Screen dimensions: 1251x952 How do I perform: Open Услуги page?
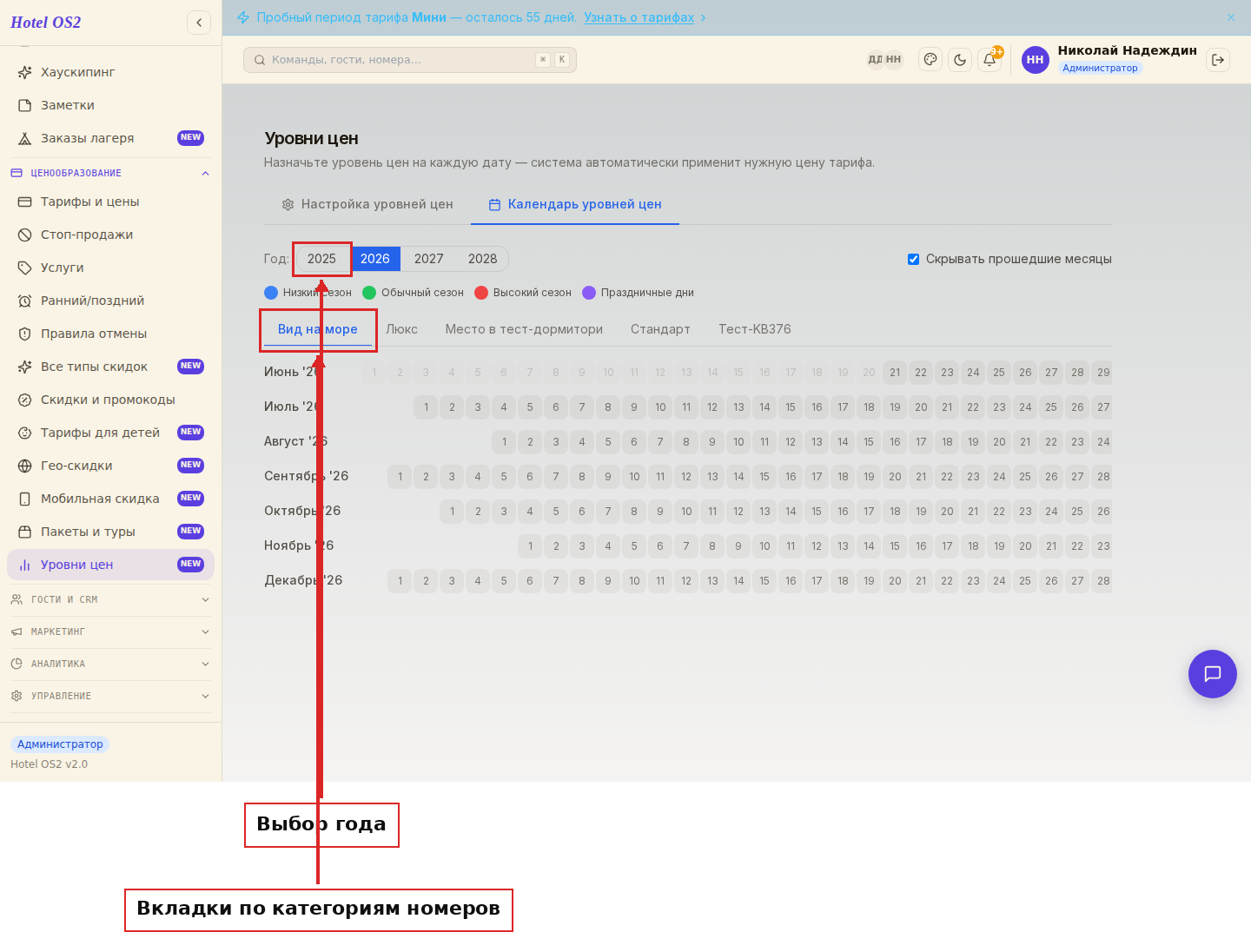[x=110, y=268]
